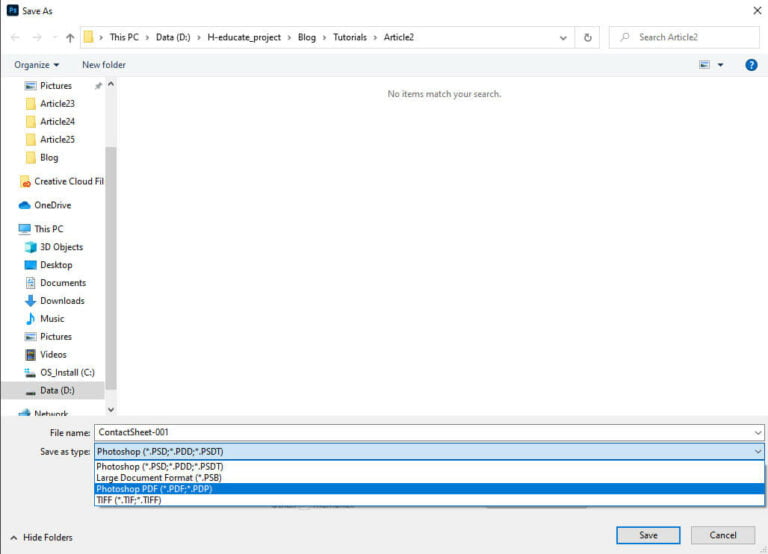Image resolution: width=768 pixels, height=554 pixels.
Task: Click the Up one level arrow icon
Action: (x=69, y=38)
